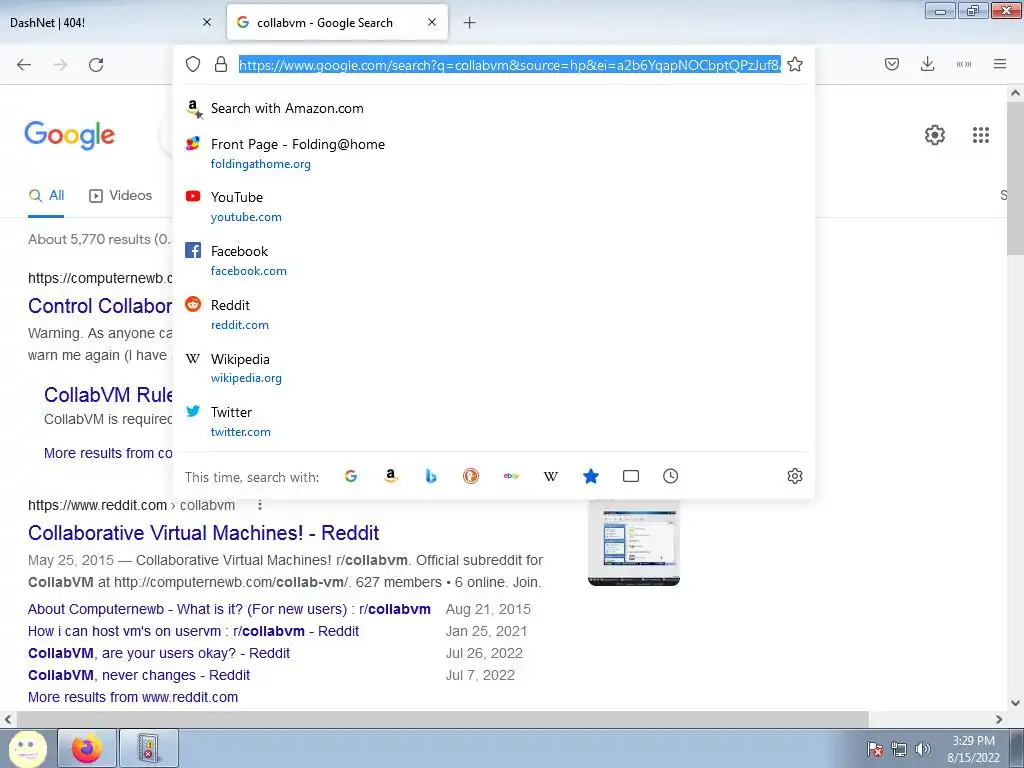Click the horizontal scrollbar thumb
This screenshot has height=768, width=1024.
click(x=443, y=719)
